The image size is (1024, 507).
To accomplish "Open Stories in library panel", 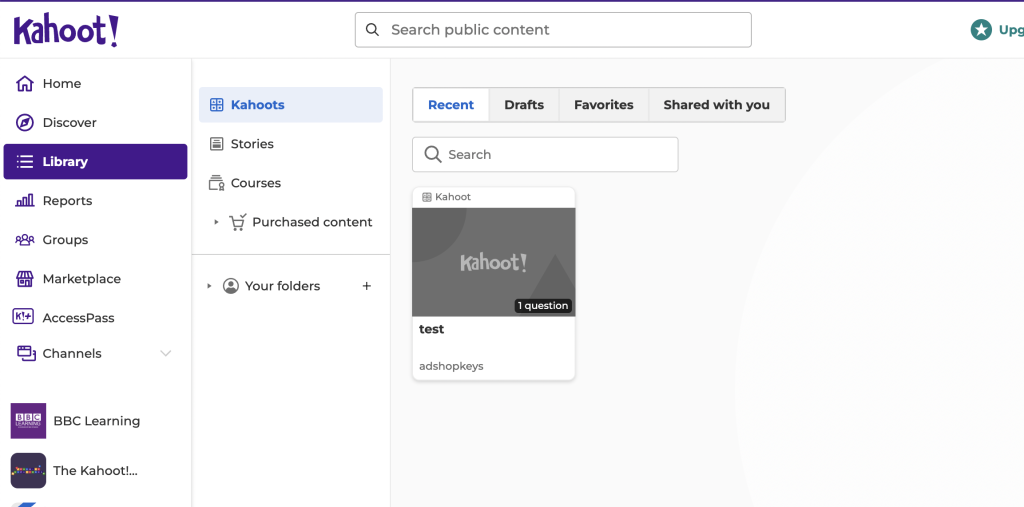I will tap(251, 144).
